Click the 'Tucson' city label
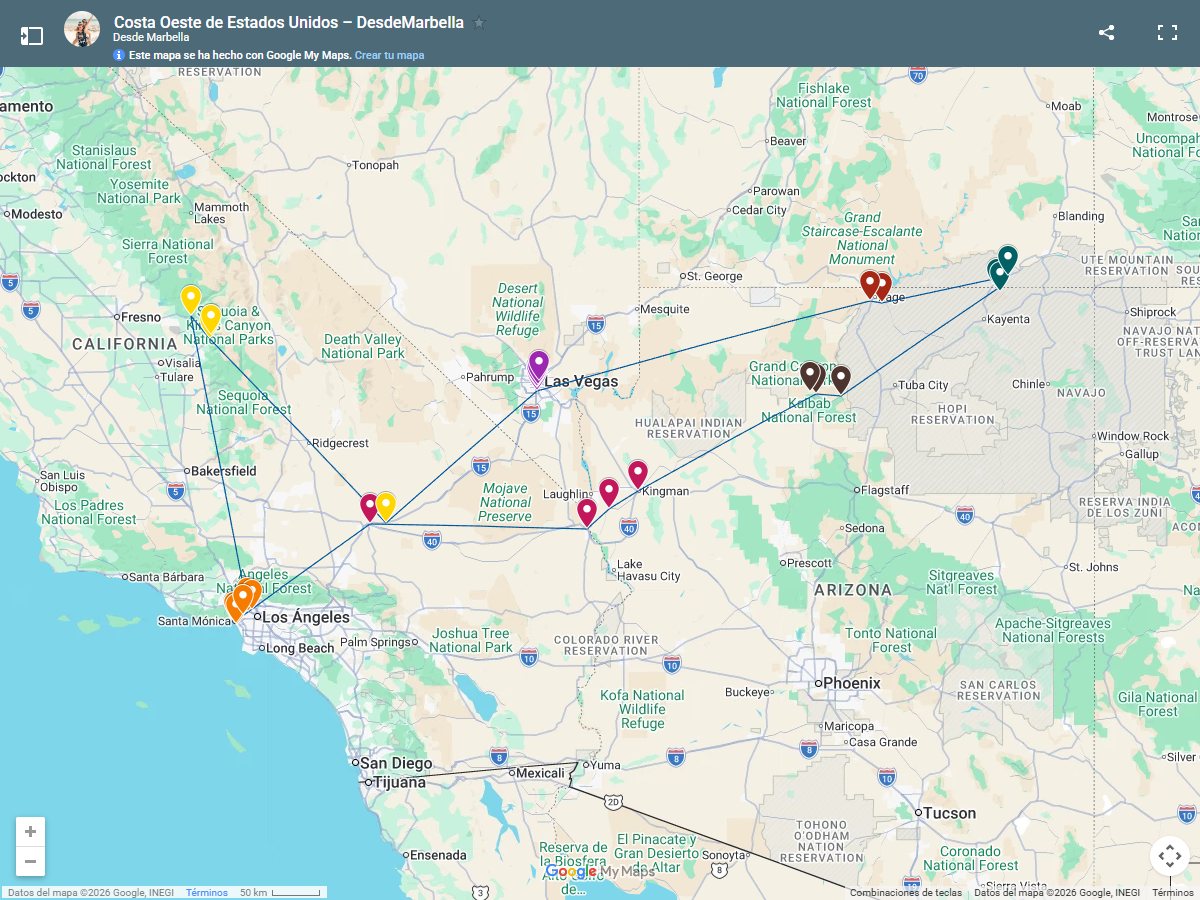The image size is (1200, 900). click(949, 813)
